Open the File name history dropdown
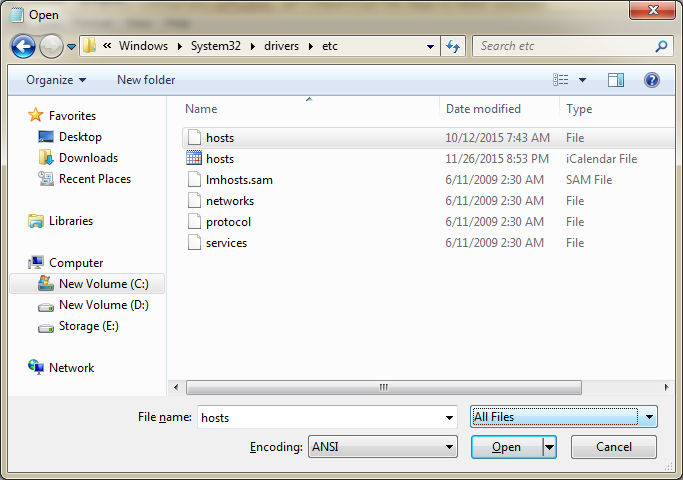683x480 pixels. click(x=449, y=418)
